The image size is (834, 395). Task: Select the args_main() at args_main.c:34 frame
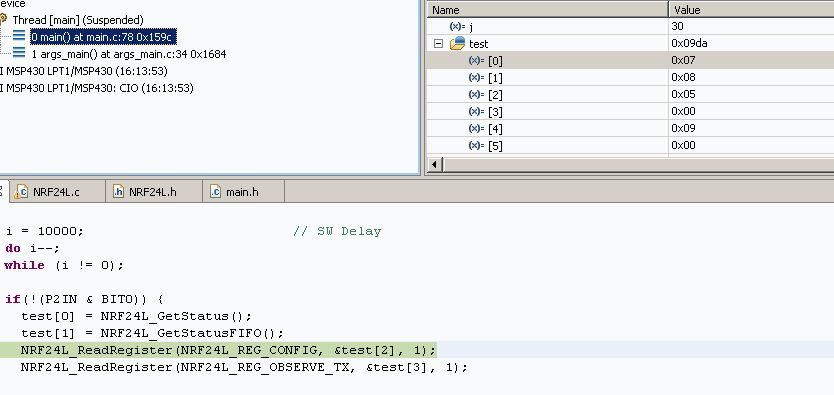coord(129,54)
